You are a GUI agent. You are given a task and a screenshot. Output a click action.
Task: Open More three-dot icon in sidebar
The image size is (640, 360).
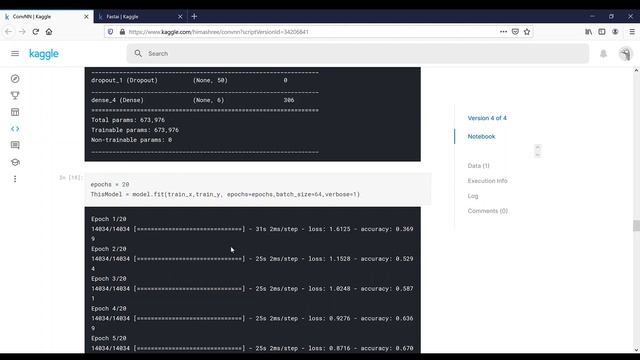(x=15, y=179)
